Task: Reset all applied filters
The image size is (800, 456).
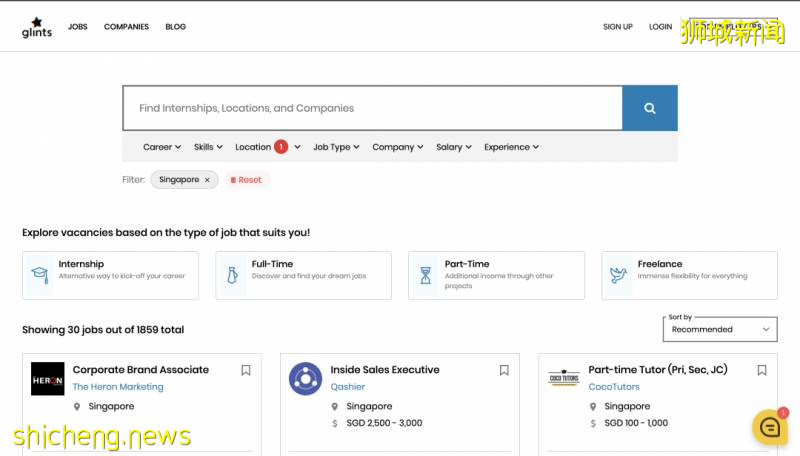Action: coord(246,180)
